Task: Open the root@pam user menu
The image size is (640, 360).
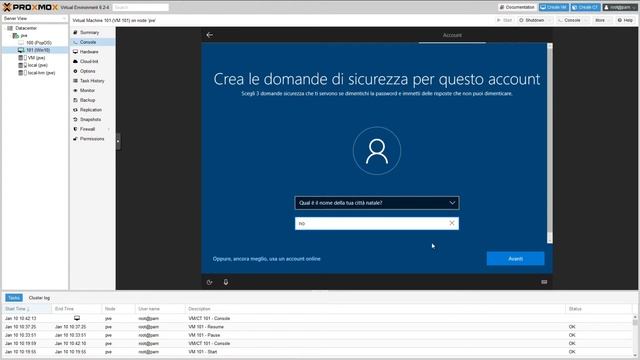Action: (x=620, y=7)
